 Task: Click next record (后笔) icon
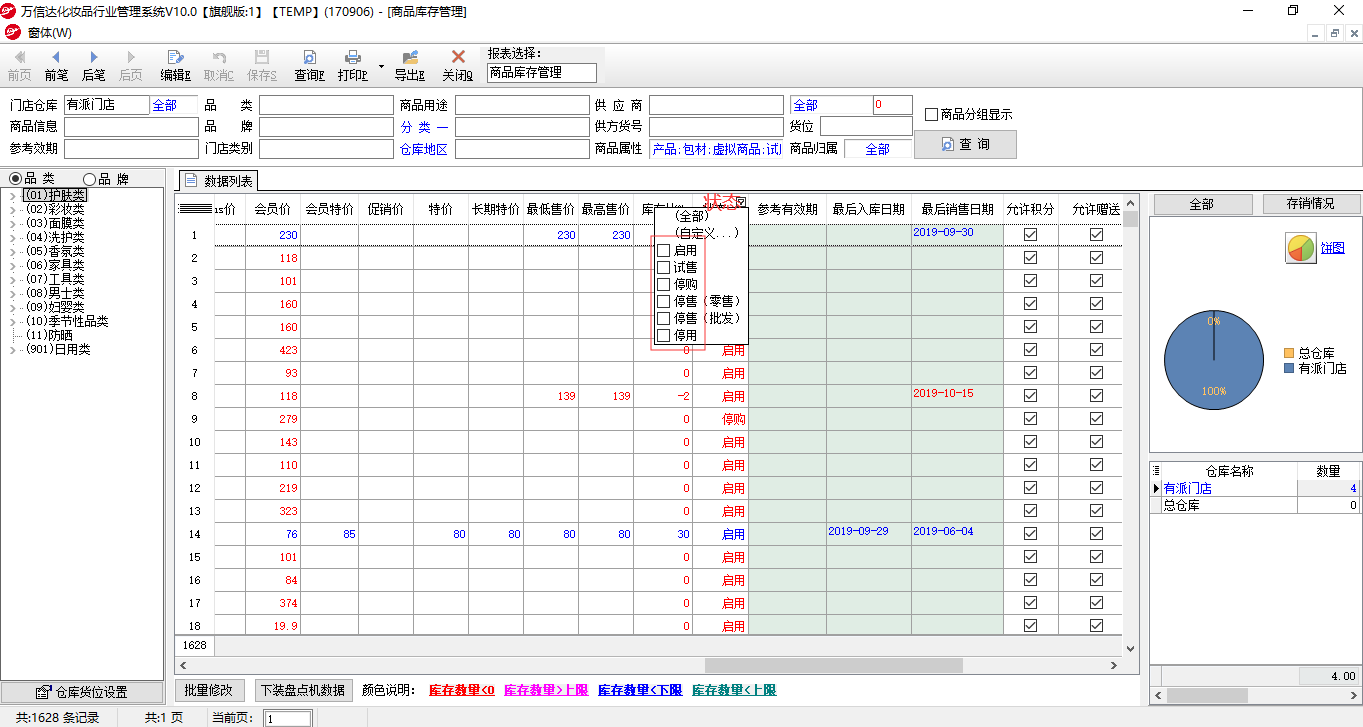[x=94, y=57]
